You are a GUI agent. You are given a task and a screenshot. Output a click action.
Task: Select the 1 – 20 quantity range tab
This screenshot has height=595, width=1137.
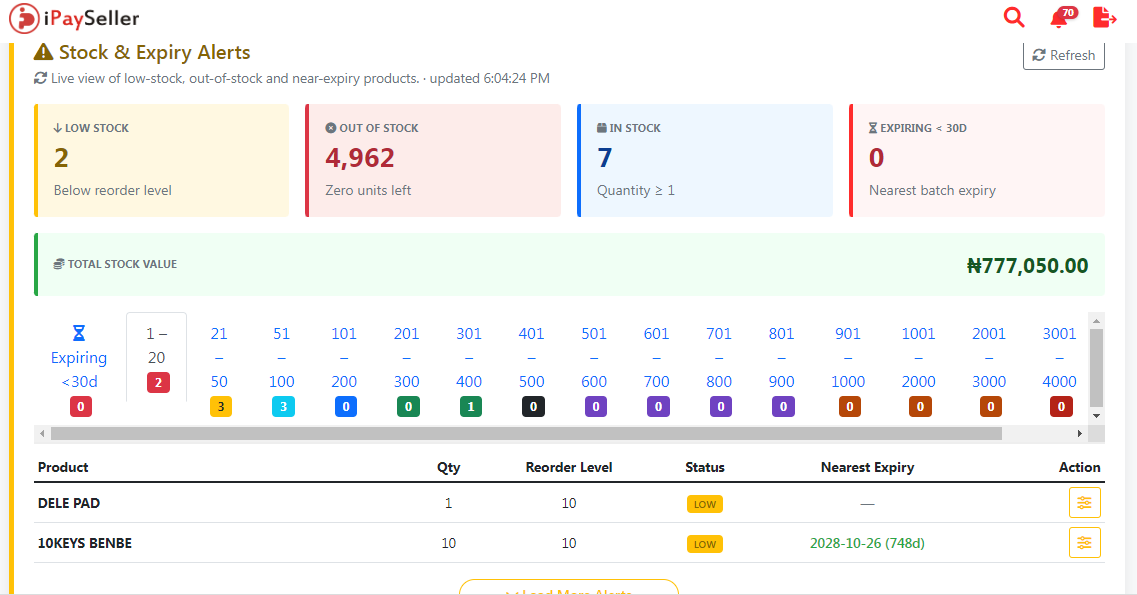click(157, 357)
